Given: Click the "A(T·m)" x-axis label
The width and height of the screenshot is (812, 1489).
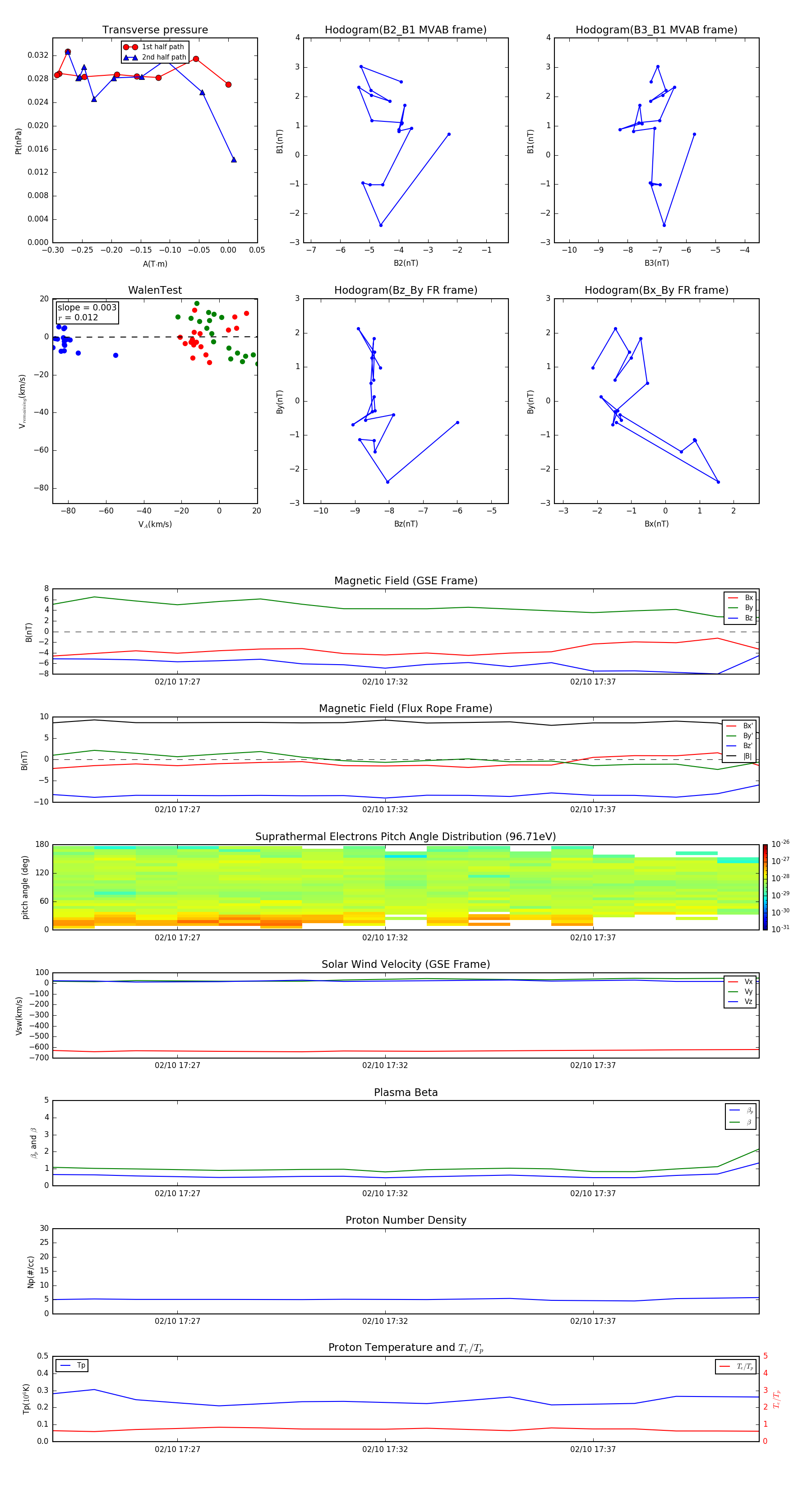Looking at the screenshot, I should point(155,264).
